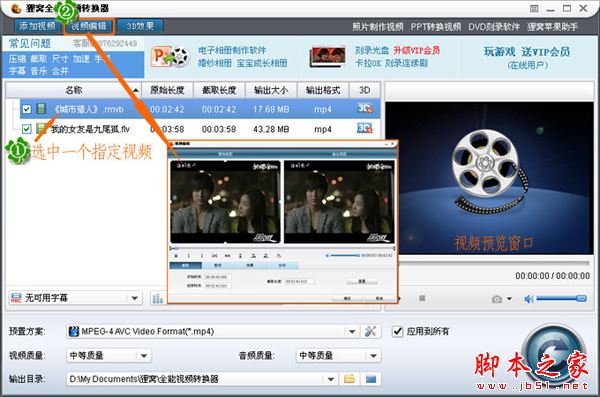Click the MPEG-4 format icon in preset box
The height and width of the screenshot is (397, 600).
point(73,331)
